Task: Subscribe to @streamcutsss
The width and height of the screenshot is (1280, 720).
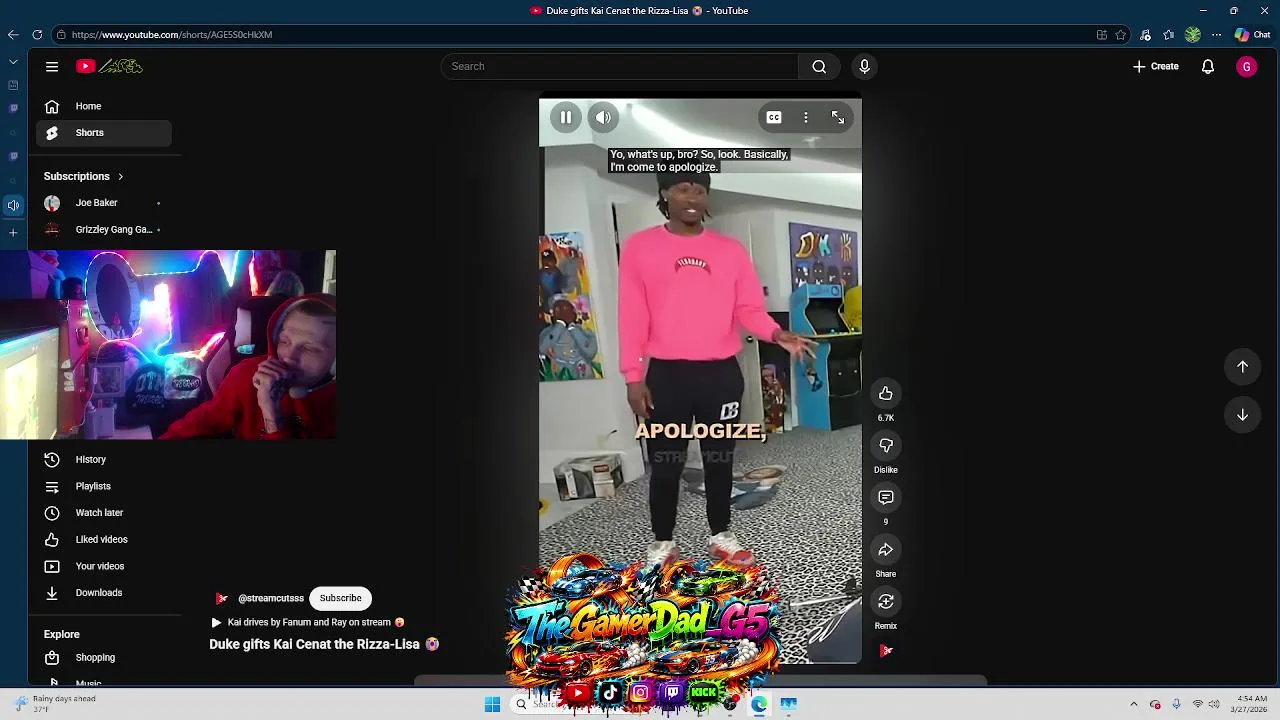Action: click(x=340, y=598)
